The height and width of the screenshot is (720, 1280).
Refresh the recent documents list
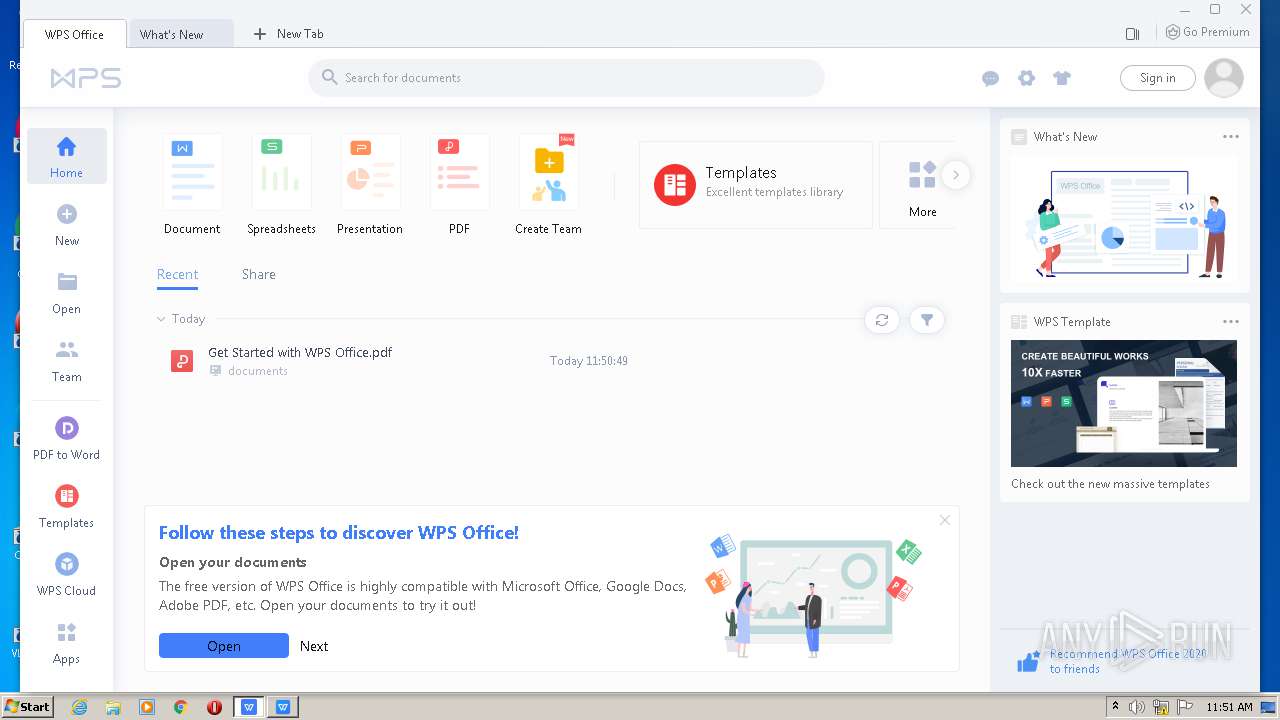882,320
